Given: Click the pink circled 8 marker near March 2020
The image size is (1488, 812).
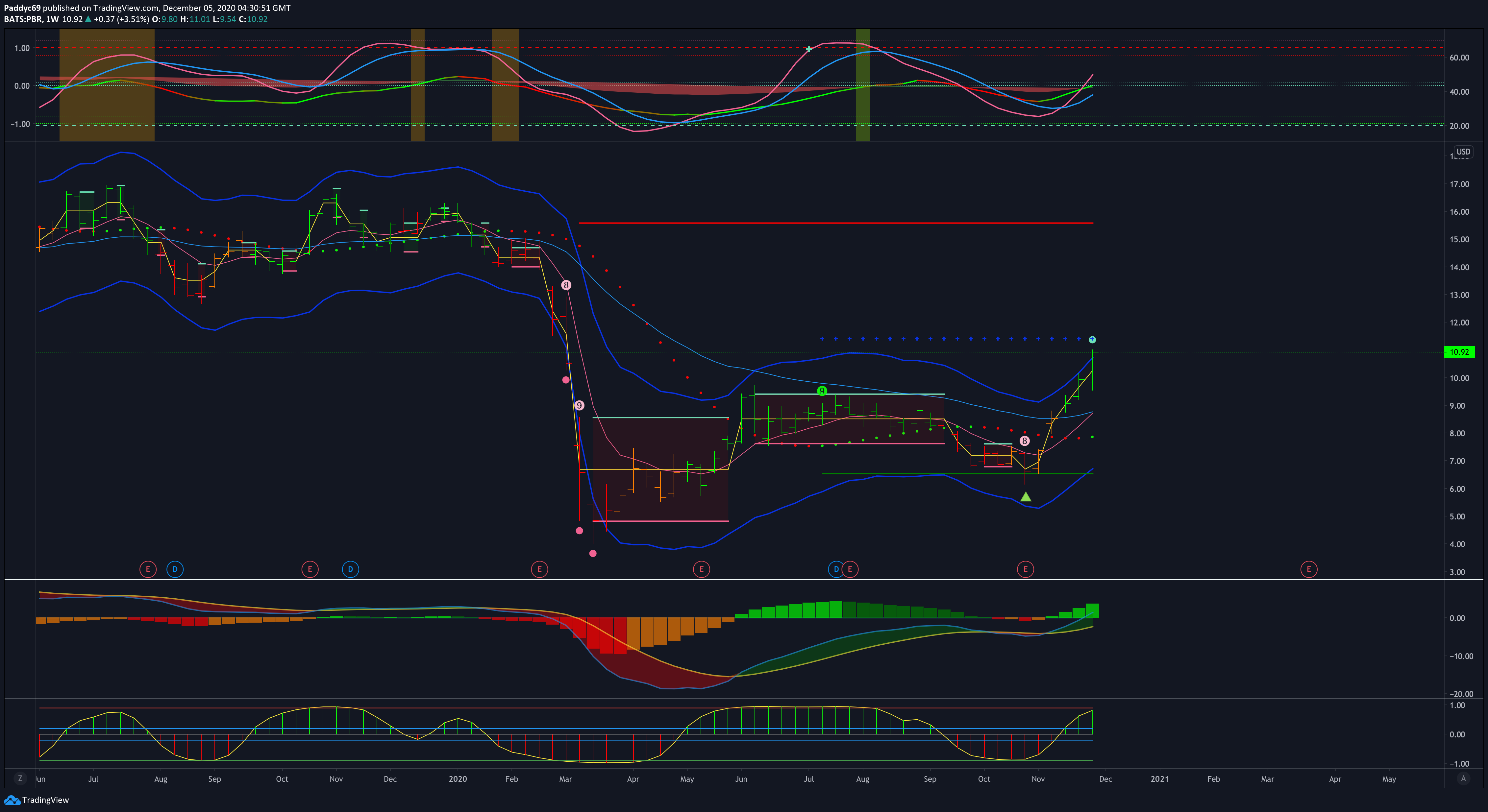Looking at the screenshot, I should pyautogui.click(x=566, y=285).
